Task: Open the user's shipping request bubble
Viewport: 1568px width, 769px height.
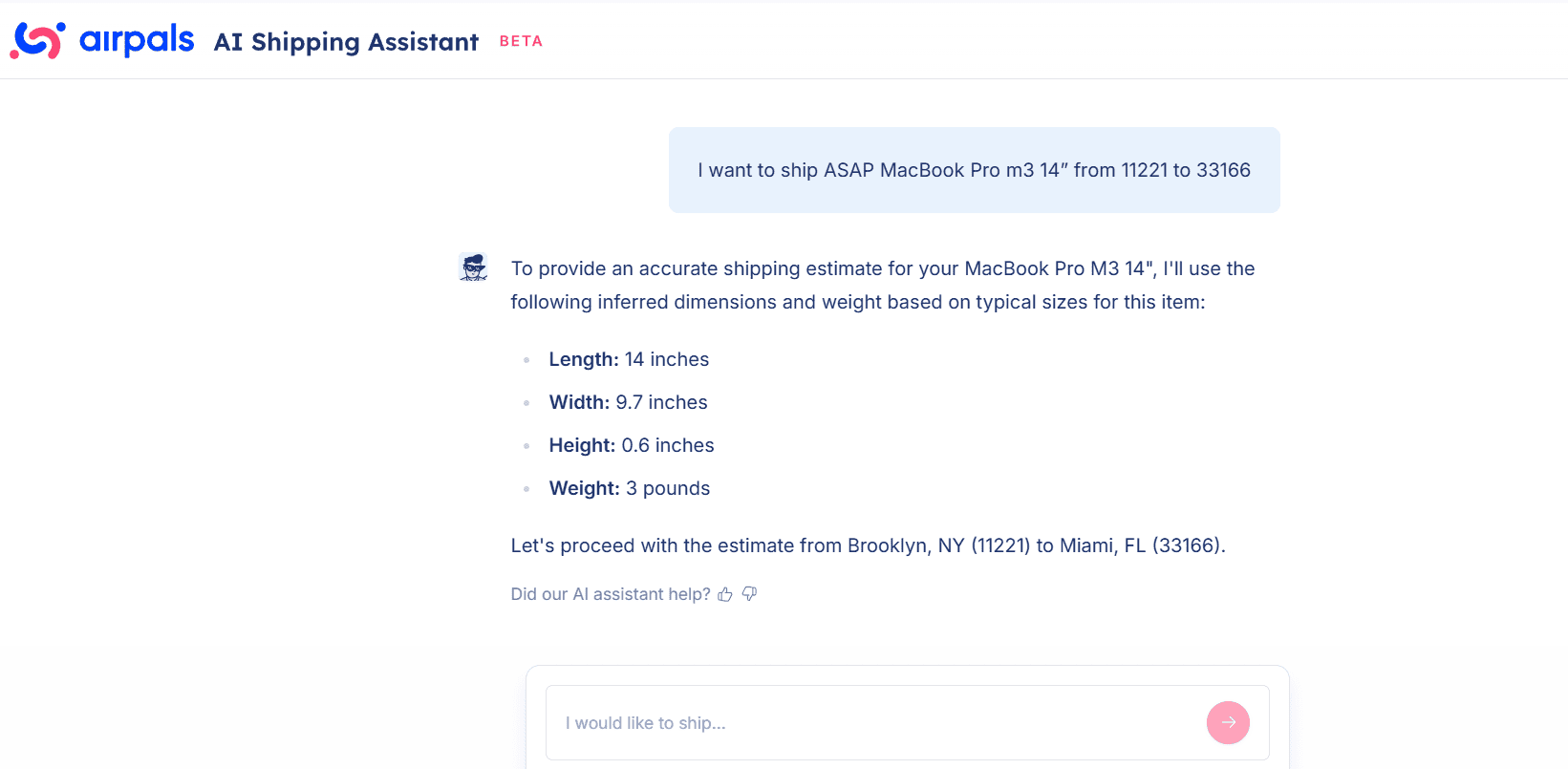Action: point(974,169)
